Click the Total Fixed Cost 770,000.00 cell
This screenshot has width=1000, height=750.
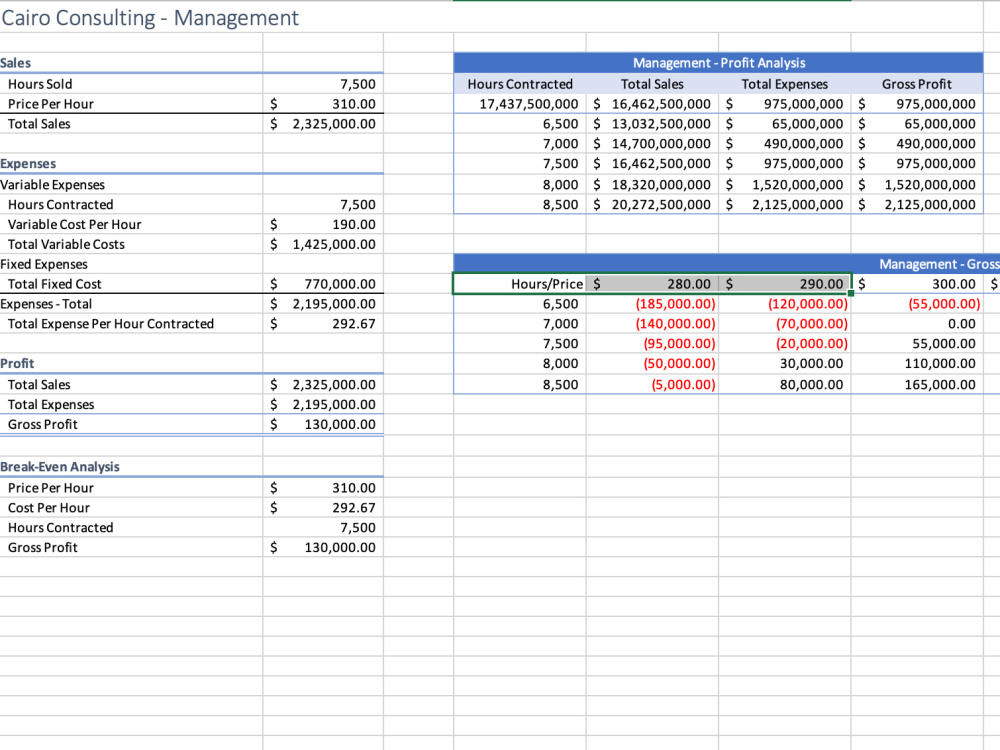(x=323, y=284)
